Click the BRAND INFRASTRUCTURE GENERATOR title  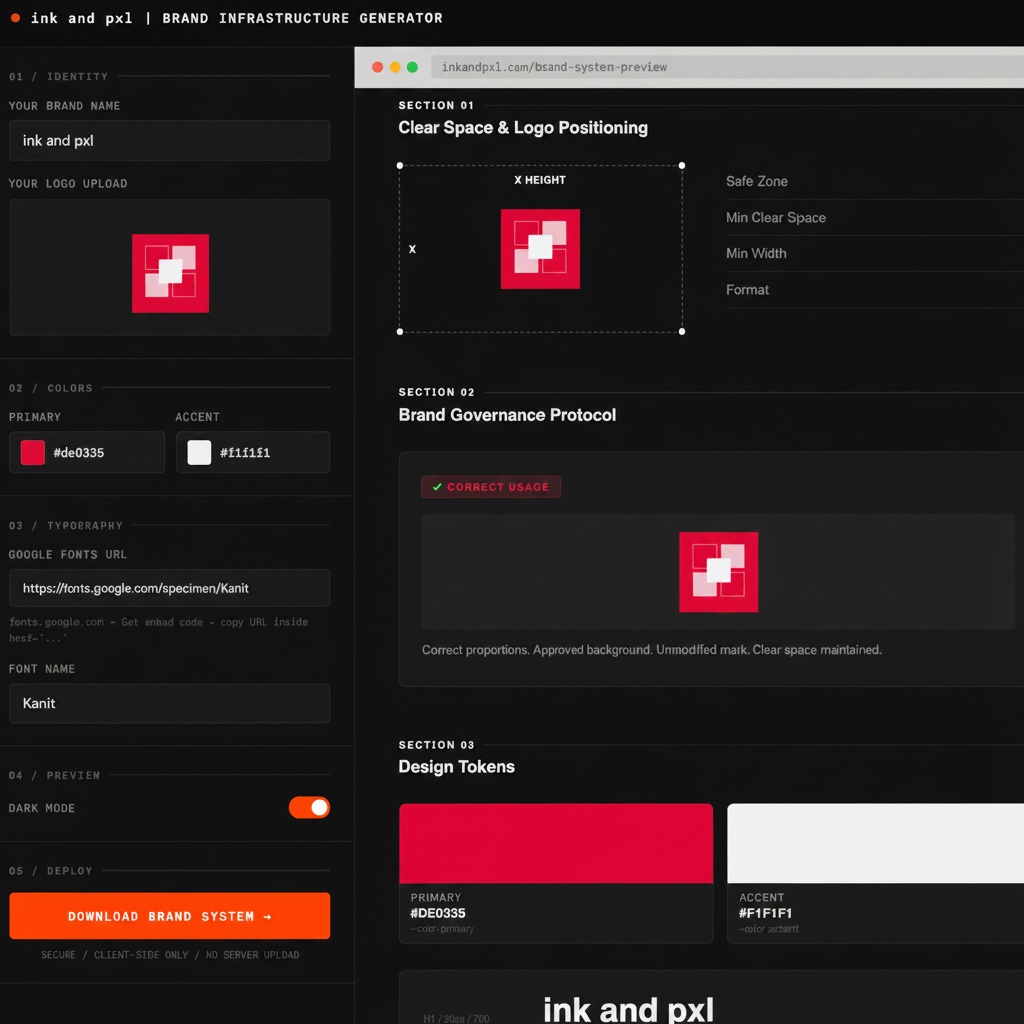point(302,18)
